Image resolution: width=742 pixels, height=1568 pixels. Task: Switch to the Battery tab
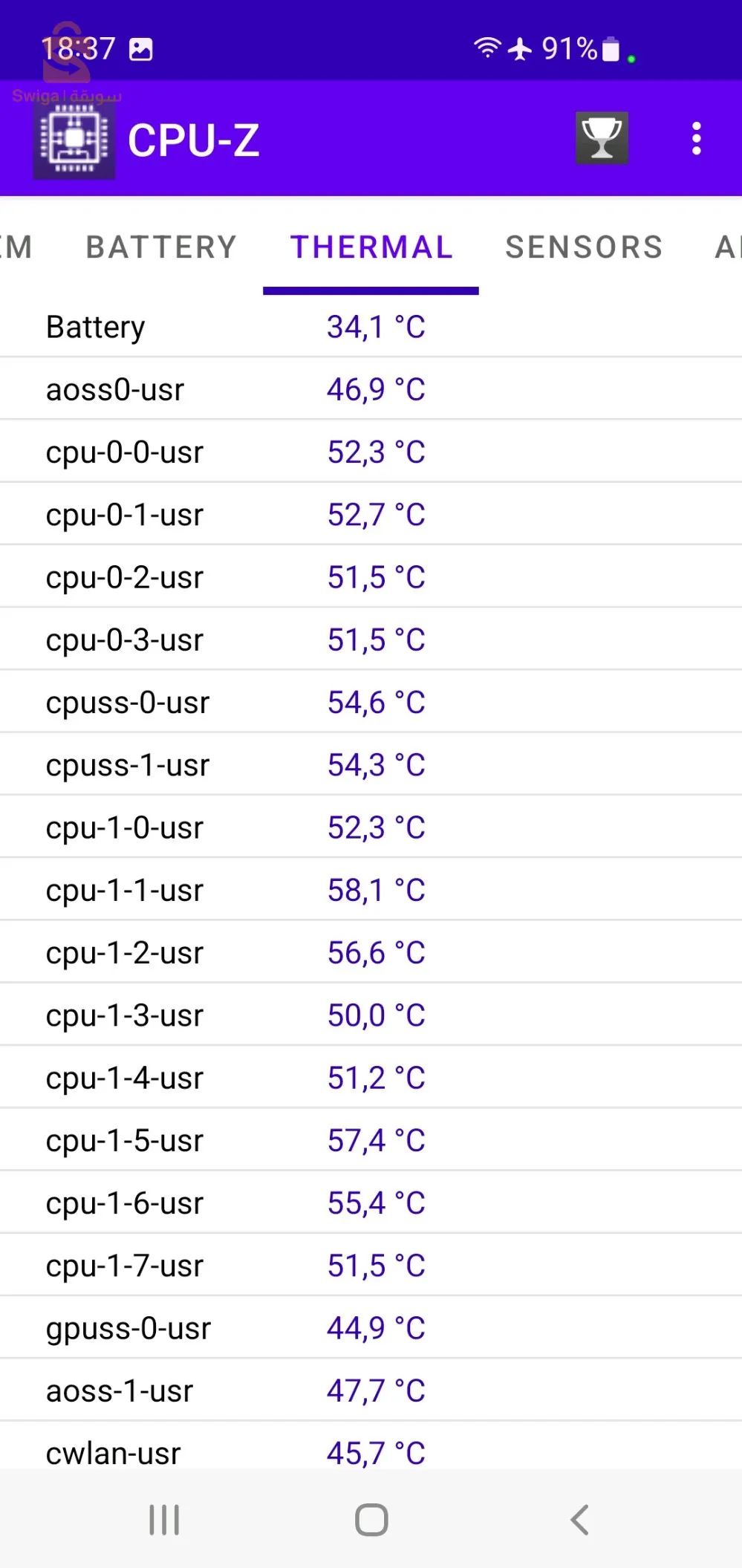161,247
